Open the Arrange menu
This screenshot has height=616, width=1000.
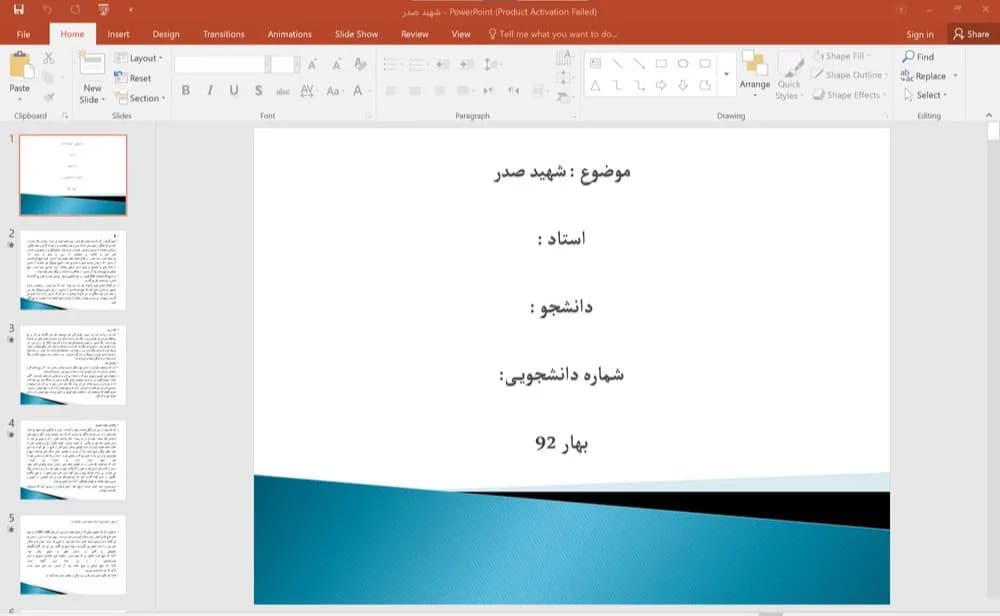pos(754,74)
